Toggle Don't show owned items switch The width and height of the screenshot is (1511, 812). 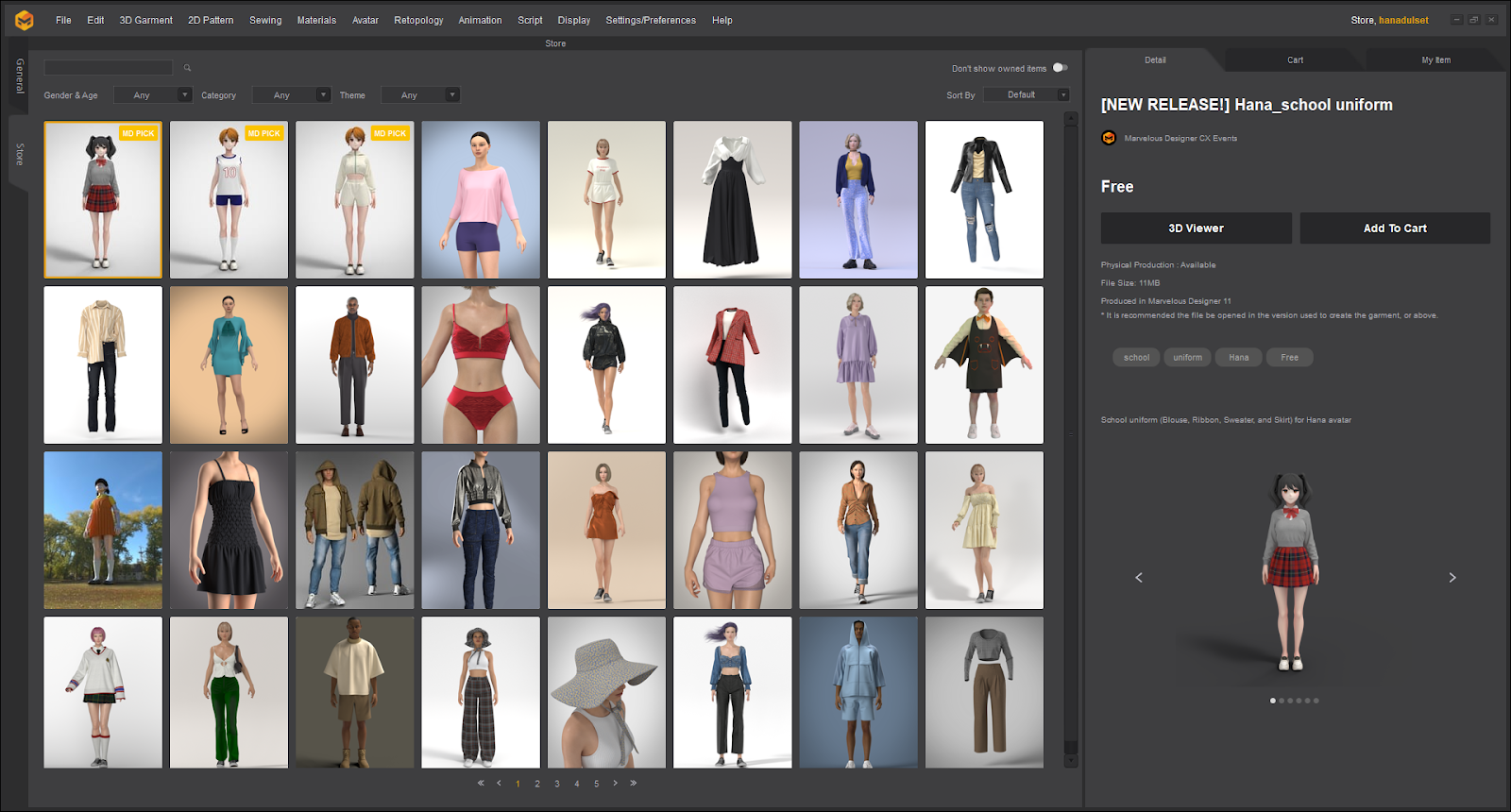[1060, 68]
